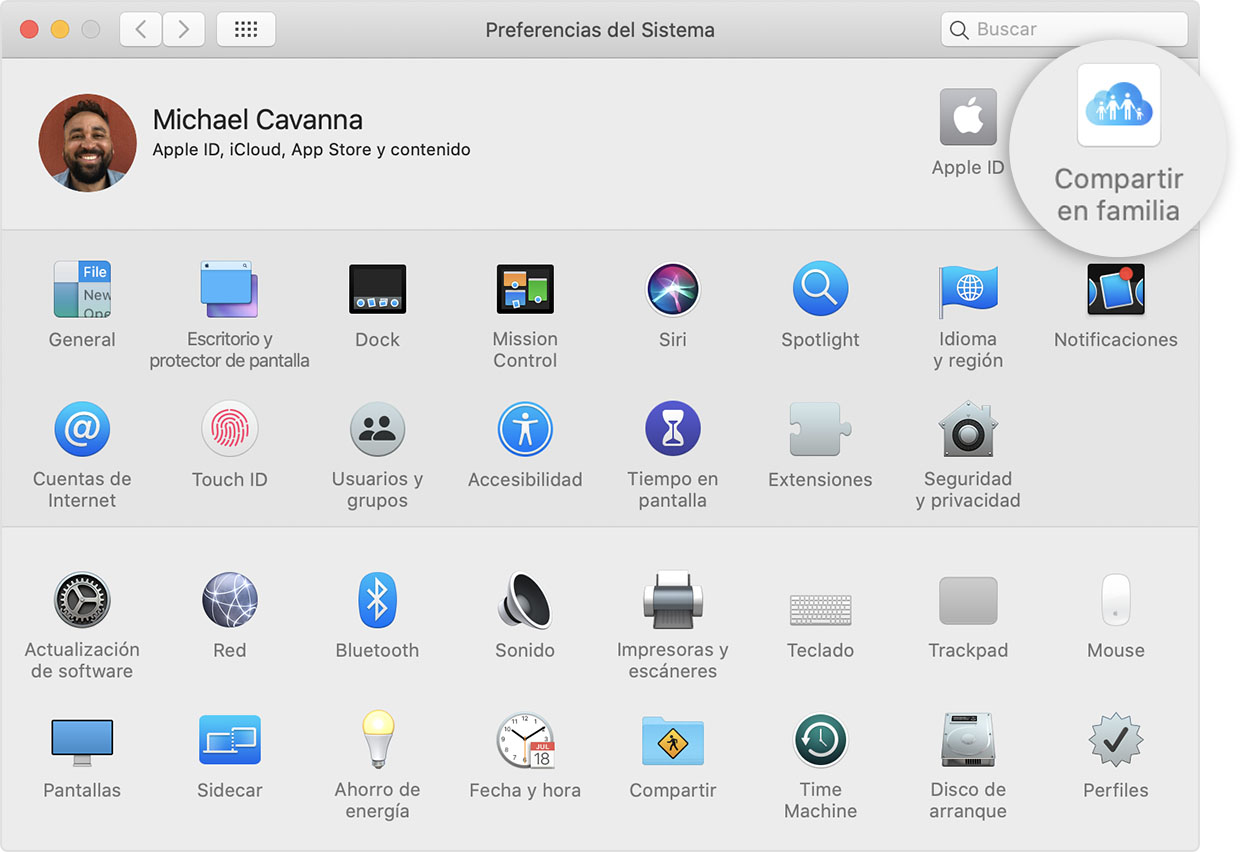Open Disco de arranque settings

[x=966, y=740]
